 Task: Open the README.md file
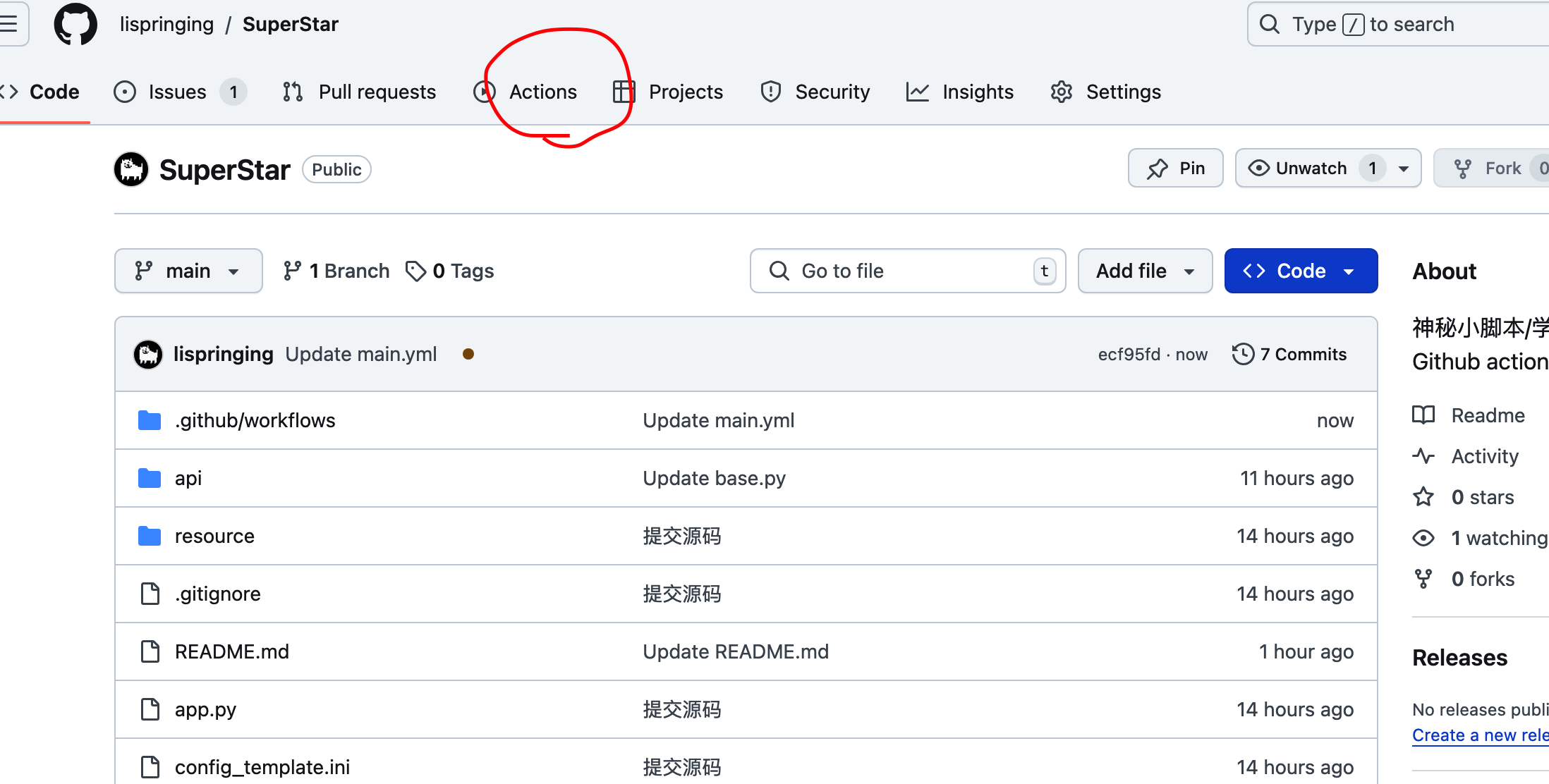(232, 651)
